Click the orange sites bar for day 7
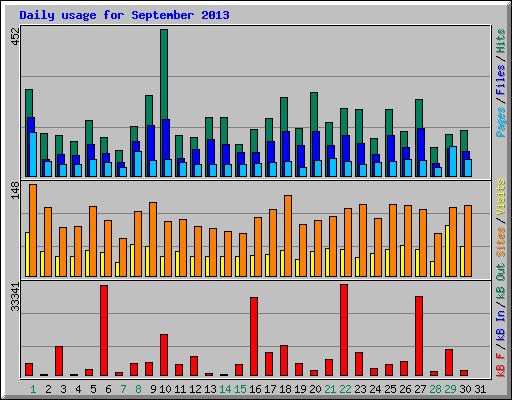512x400 pixels. [123, 257]
